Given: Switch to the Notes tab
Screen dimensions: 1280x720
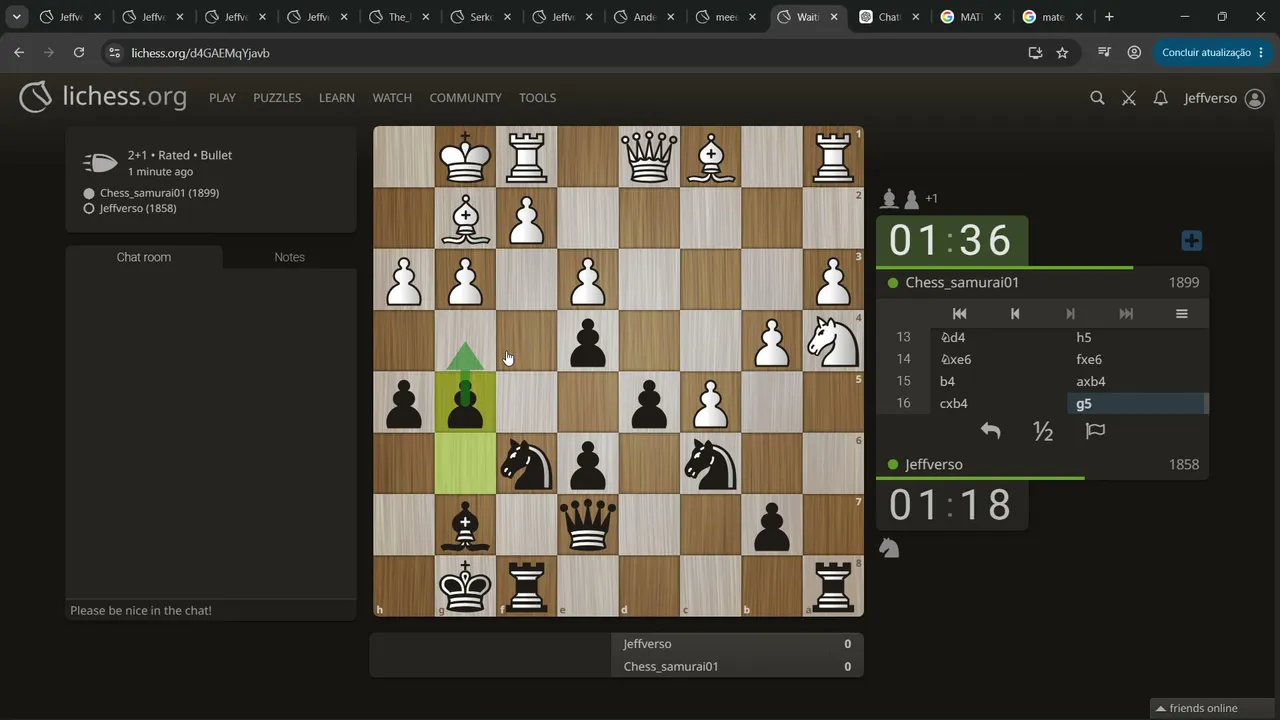Looking at the screenshot, I should pos(289,257).
